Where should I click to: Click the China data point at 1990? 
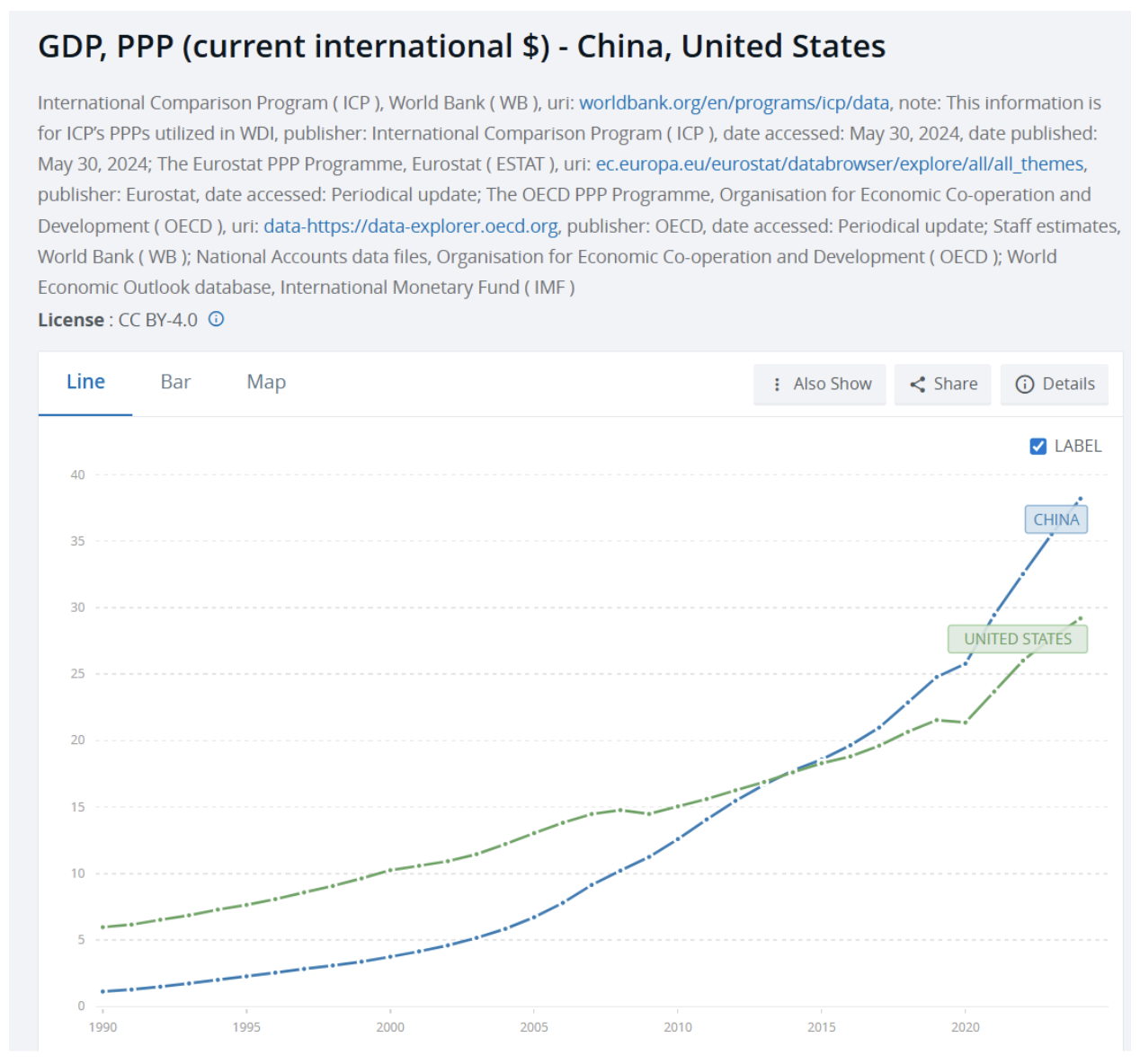[x=103, y=991]
